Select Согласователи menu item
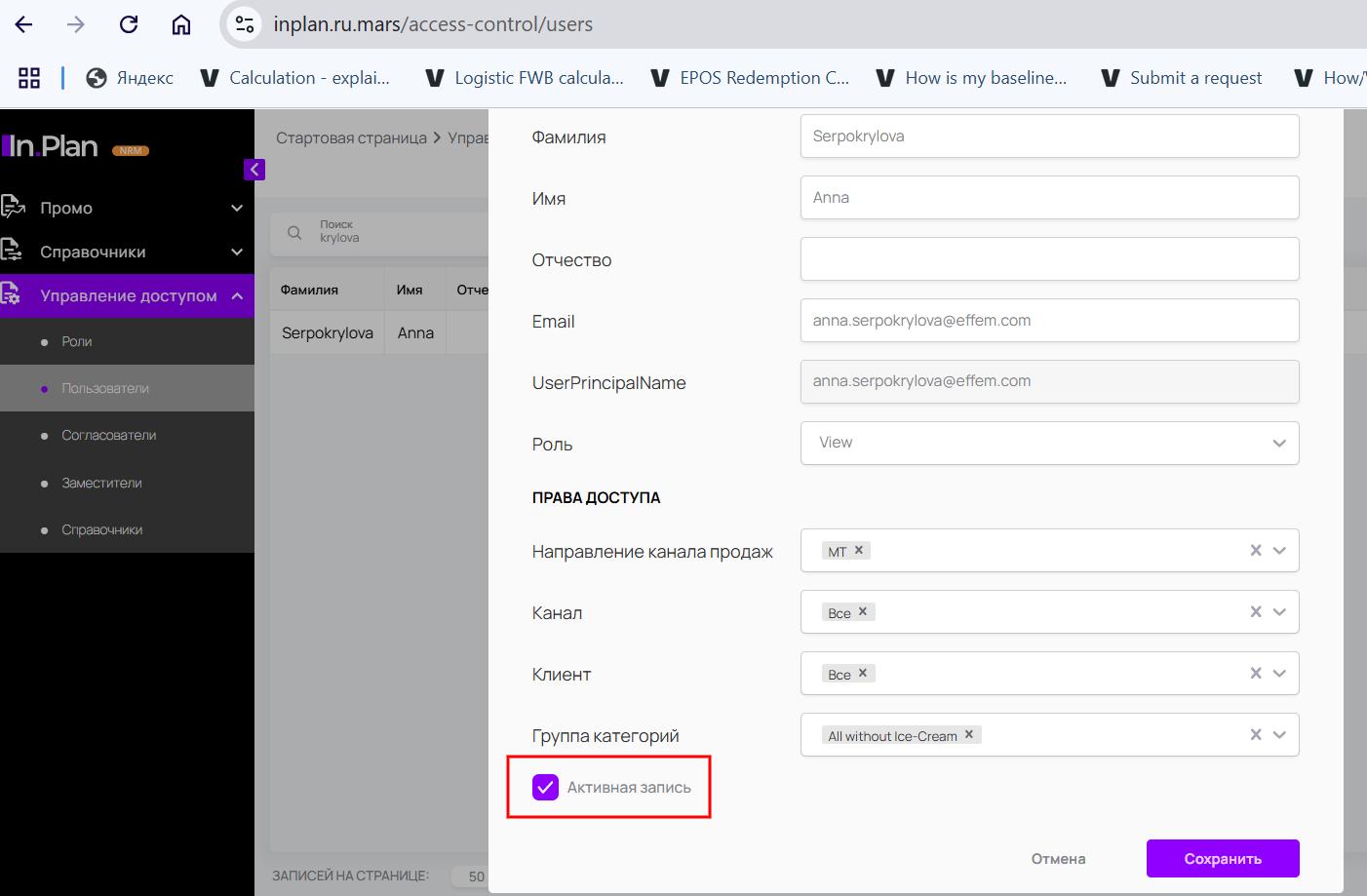This screenshot has height=896, width=1367. click(x=109, y=435)
